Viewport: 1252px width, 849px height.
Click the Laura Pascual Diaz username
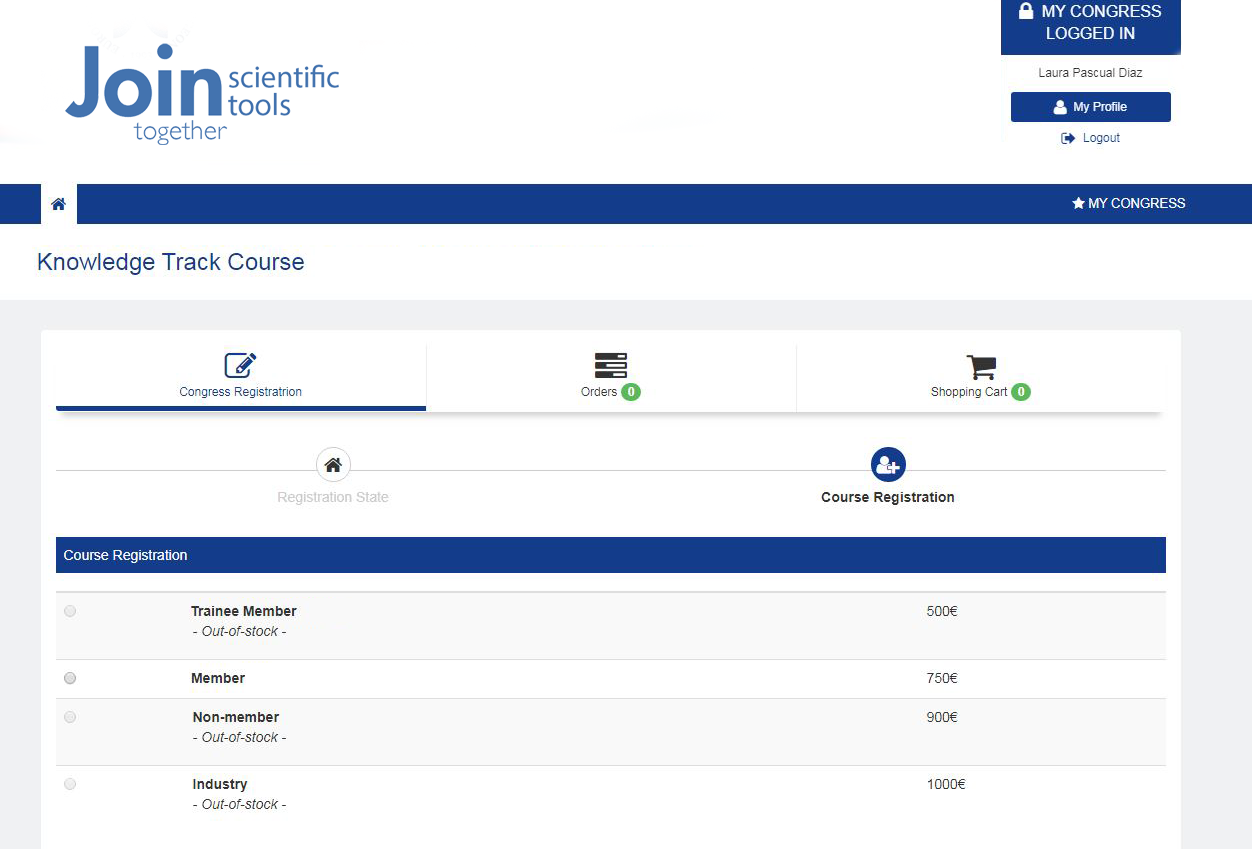[x=1091, y=73]
